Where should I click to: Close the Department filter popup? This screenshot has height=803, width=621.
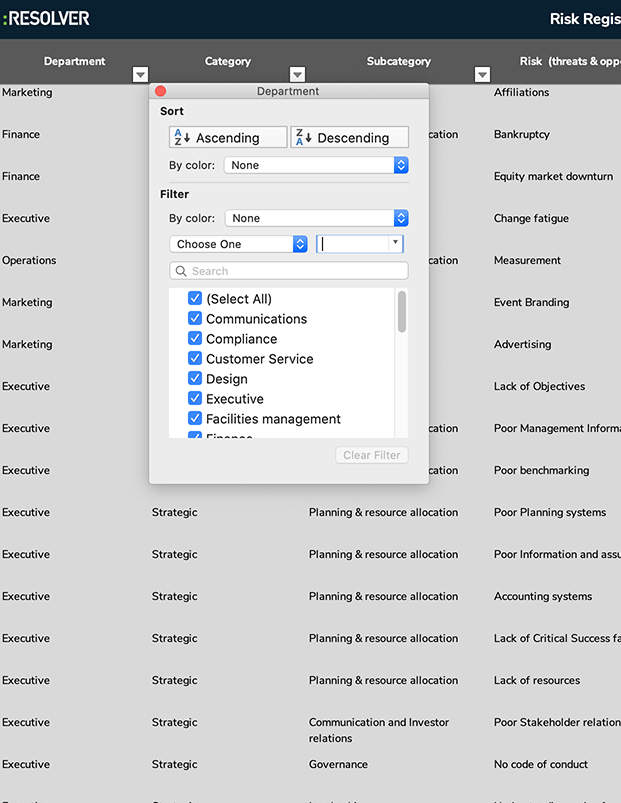point(161,92)
